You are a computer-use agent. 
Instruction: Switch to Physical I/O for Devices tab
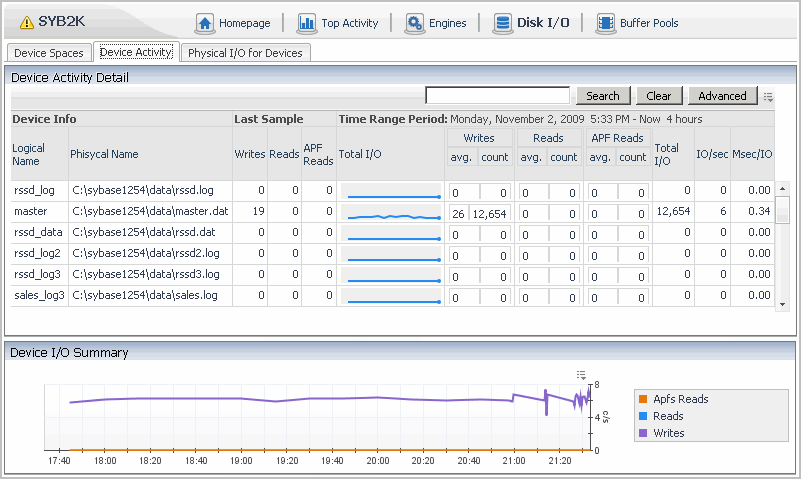(x=245, y=53)
